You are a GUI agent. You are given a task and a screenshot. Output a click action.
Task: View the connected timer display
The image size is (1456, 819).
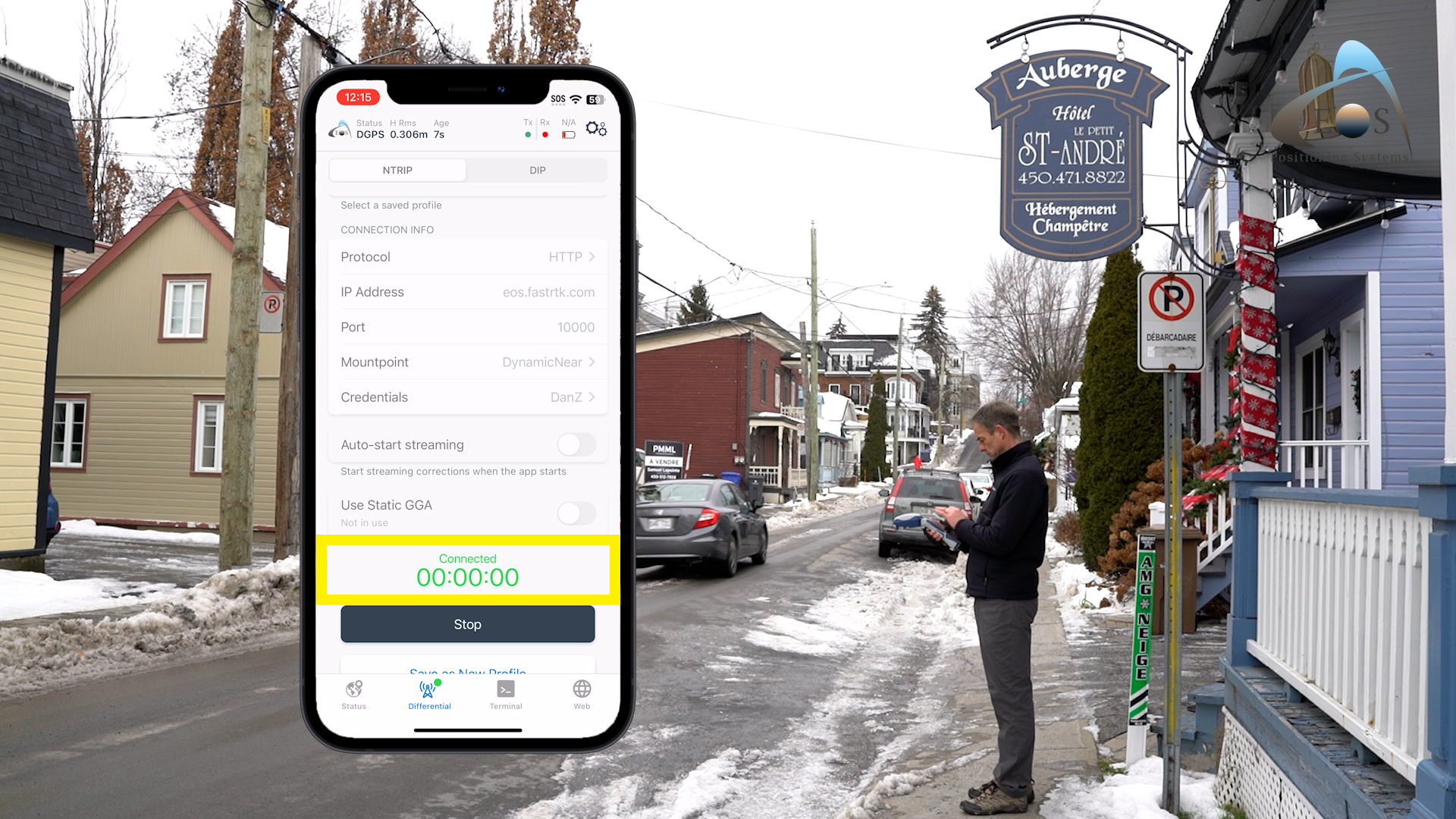pyautogui.click(x=467, y=570)
